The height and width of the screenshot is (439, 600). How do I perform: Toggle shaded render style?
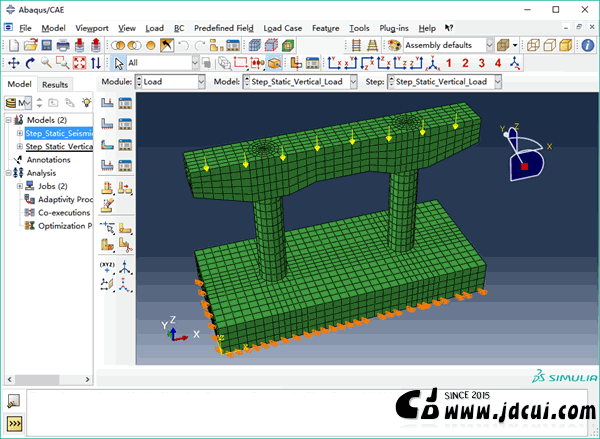click(x=566, y=46)
